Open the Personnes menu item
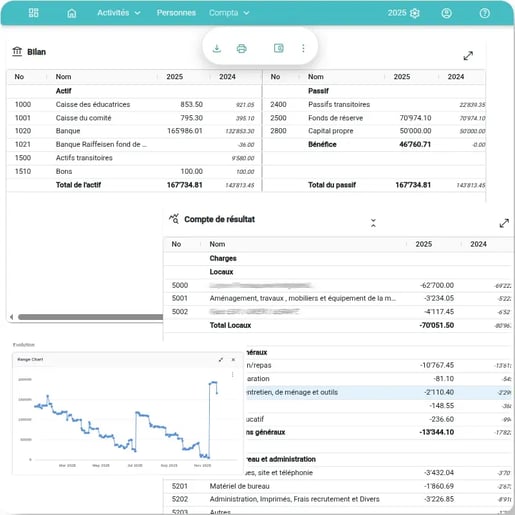 (x=176, y=13)
